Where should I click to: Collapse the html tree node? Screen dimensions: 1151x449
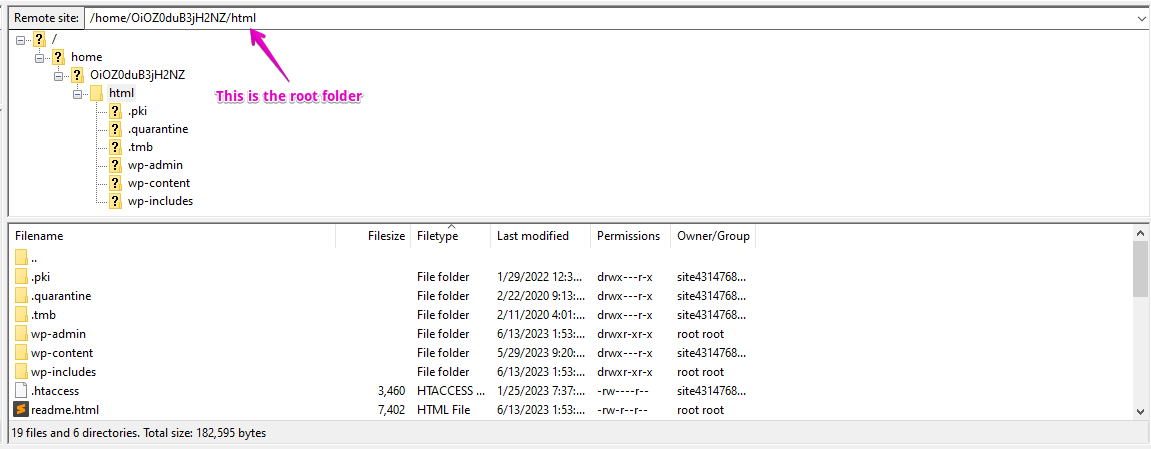point(78,93)
